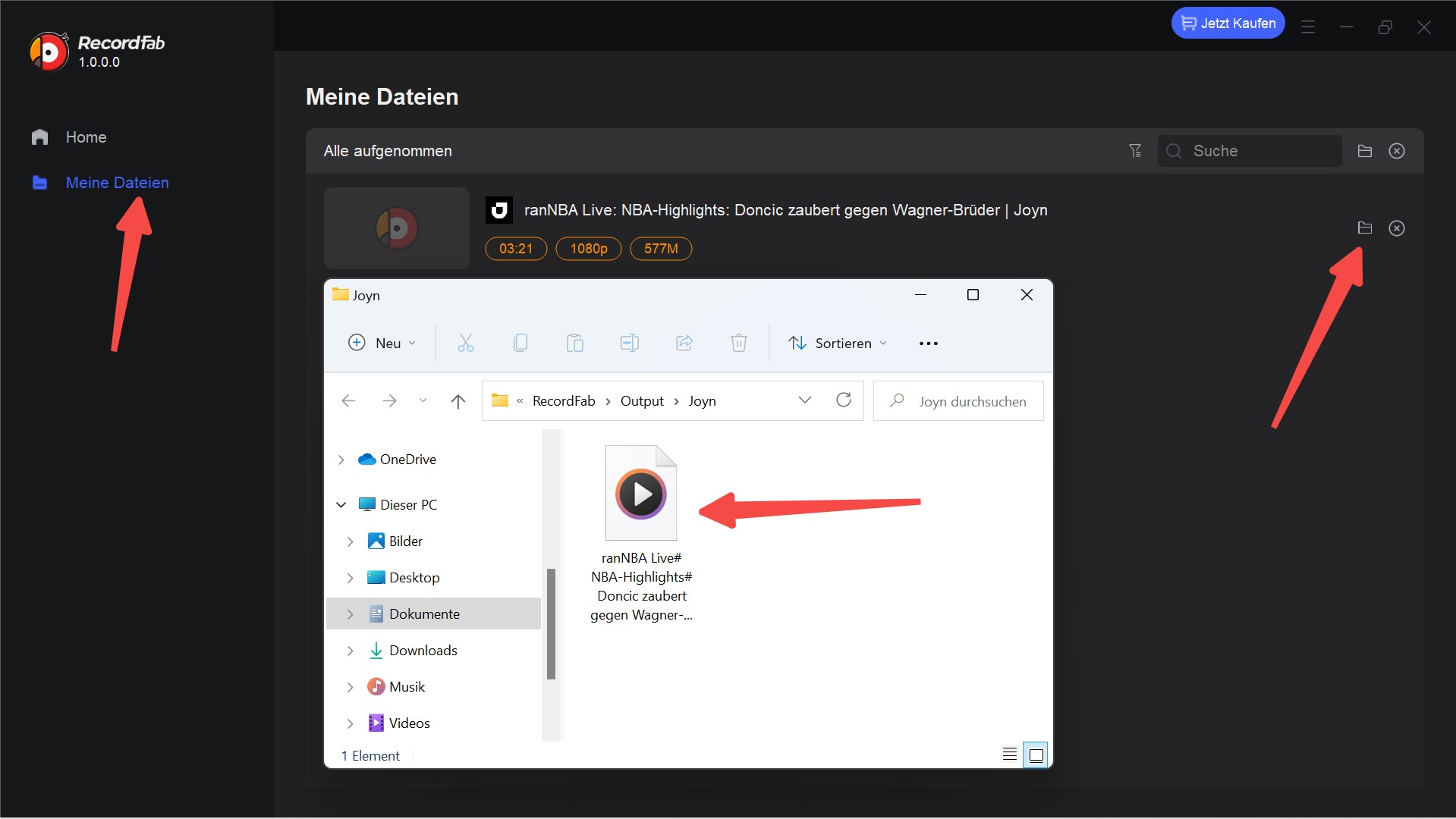Click the navigation pane scrollbar
The width and height of the screenshot is (1456, 819).
(x=551, y=623)
